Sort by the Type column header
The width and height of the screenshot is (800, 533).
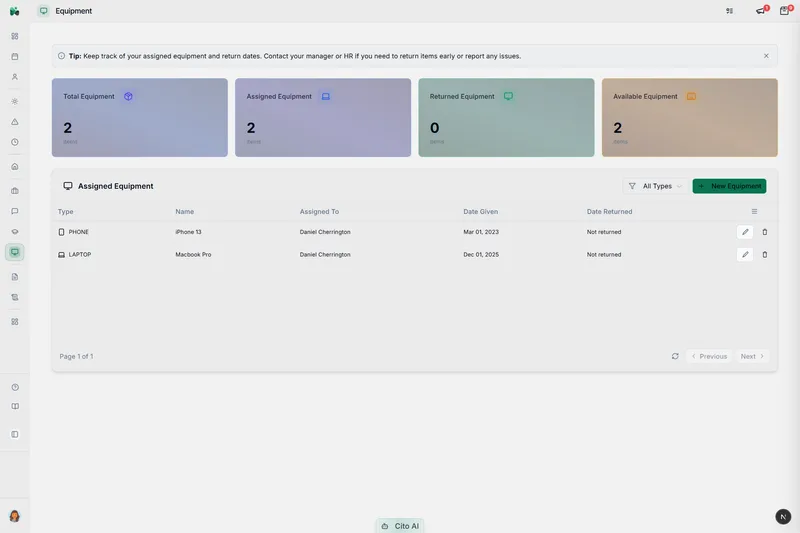[x=65, y=212]
